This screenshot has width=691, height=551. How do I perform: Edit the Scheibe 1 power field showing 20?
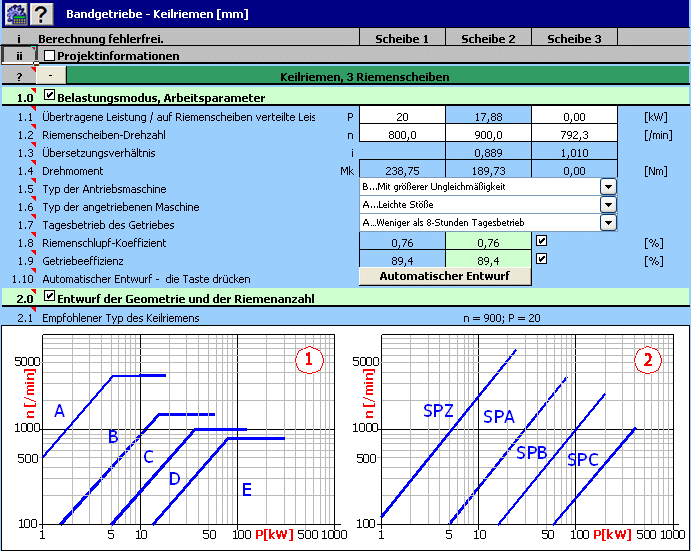coord(402,116)
